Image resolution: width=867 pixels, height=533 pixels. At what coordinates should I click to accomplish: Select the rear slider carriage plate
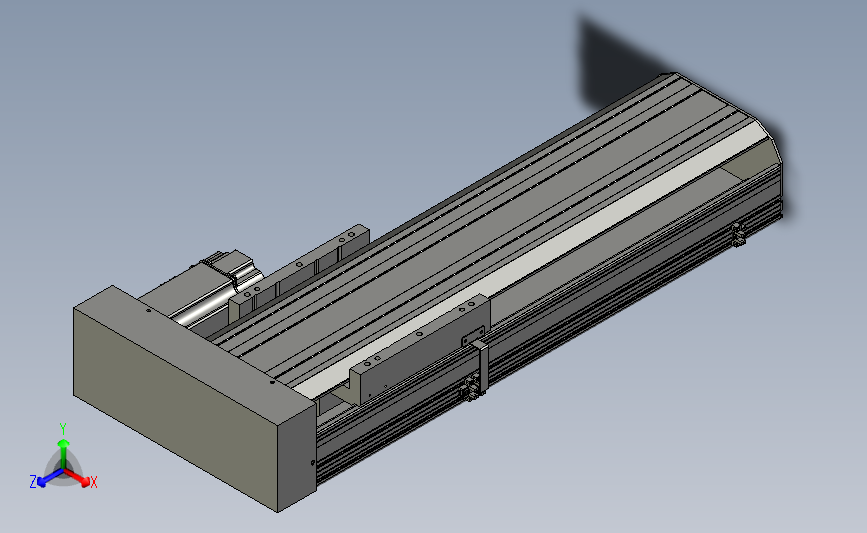301,271
